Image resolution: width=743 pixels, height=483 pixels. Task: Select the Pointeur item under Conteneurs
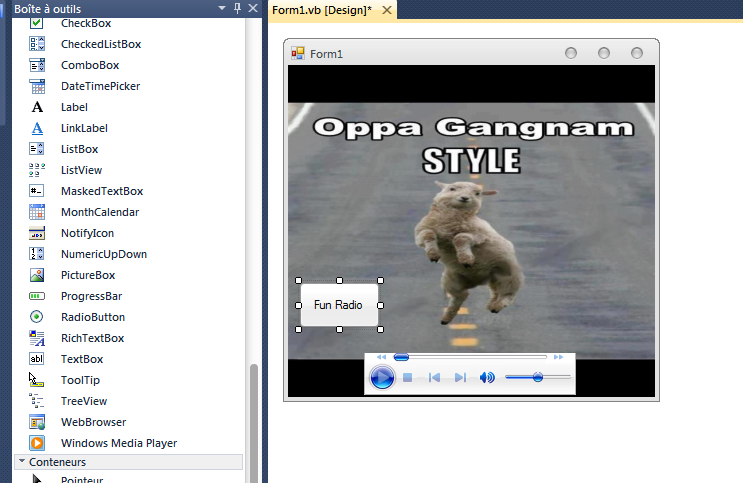82,479
